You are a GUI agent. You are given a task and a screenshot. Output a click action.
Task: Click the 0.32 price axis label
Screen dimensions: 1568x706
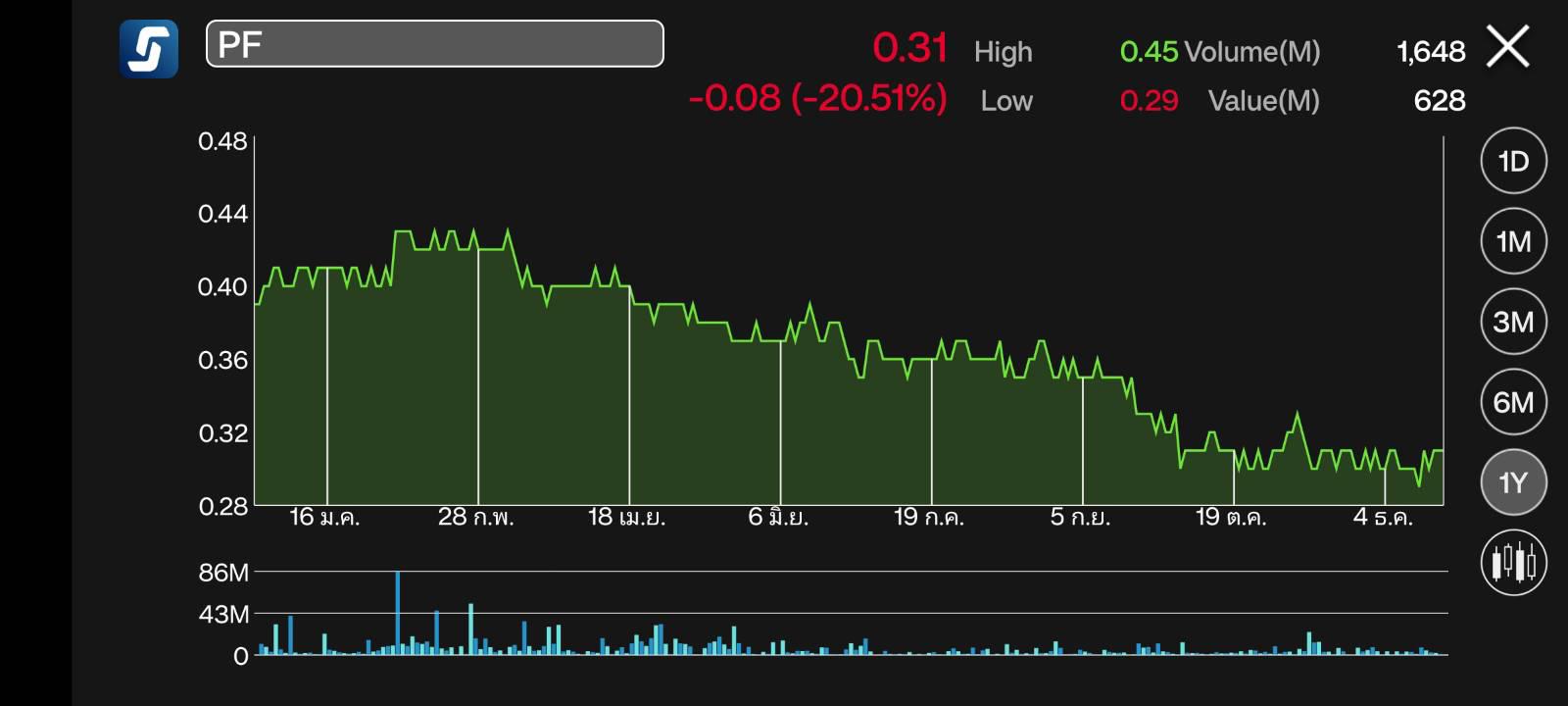point(222,433)
